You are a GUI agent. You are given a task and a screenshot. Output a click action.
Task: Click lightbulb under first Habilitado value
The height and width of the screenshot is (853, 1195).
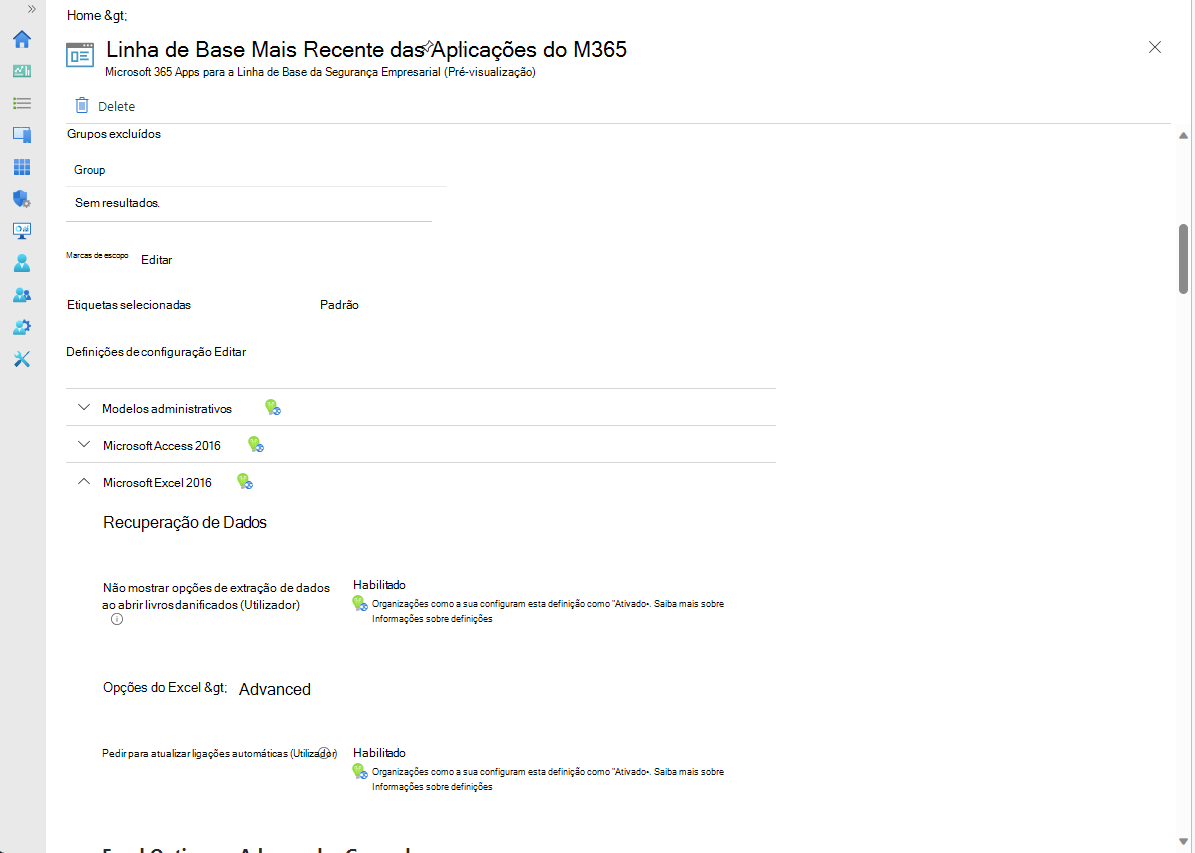pos(360,604)
